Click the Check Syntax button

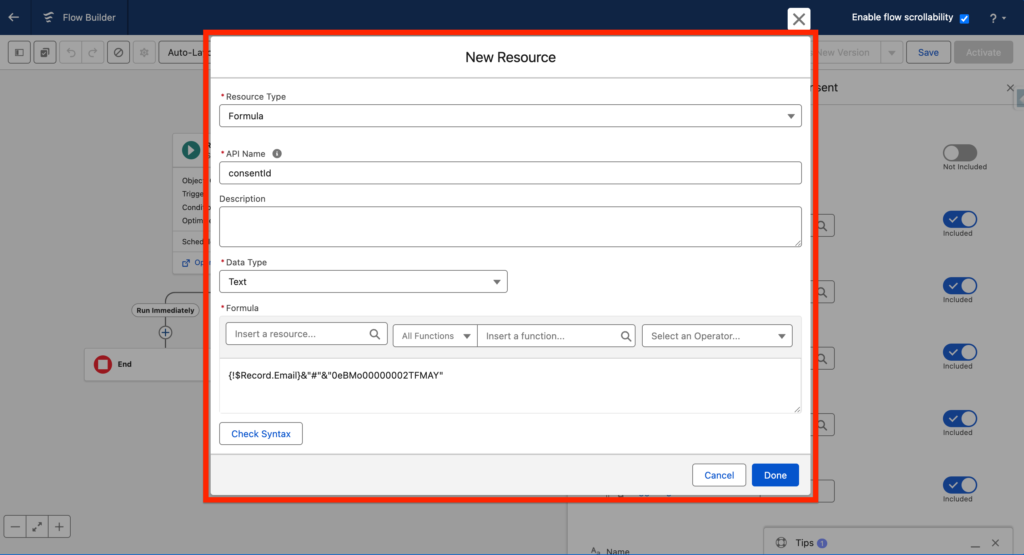261,434
